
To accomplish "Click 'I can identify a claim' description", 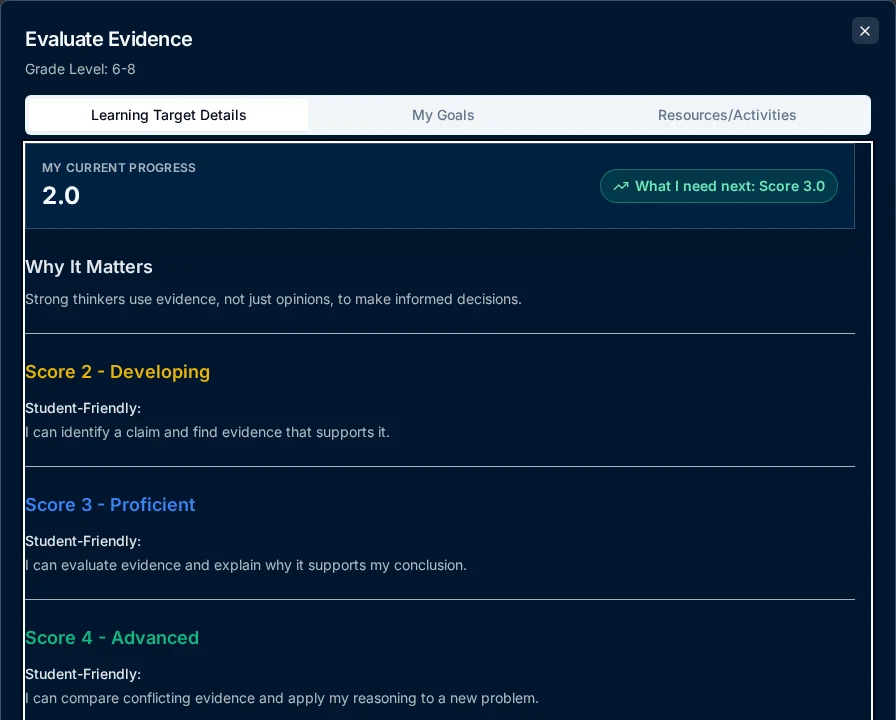I will coord(207,432).
